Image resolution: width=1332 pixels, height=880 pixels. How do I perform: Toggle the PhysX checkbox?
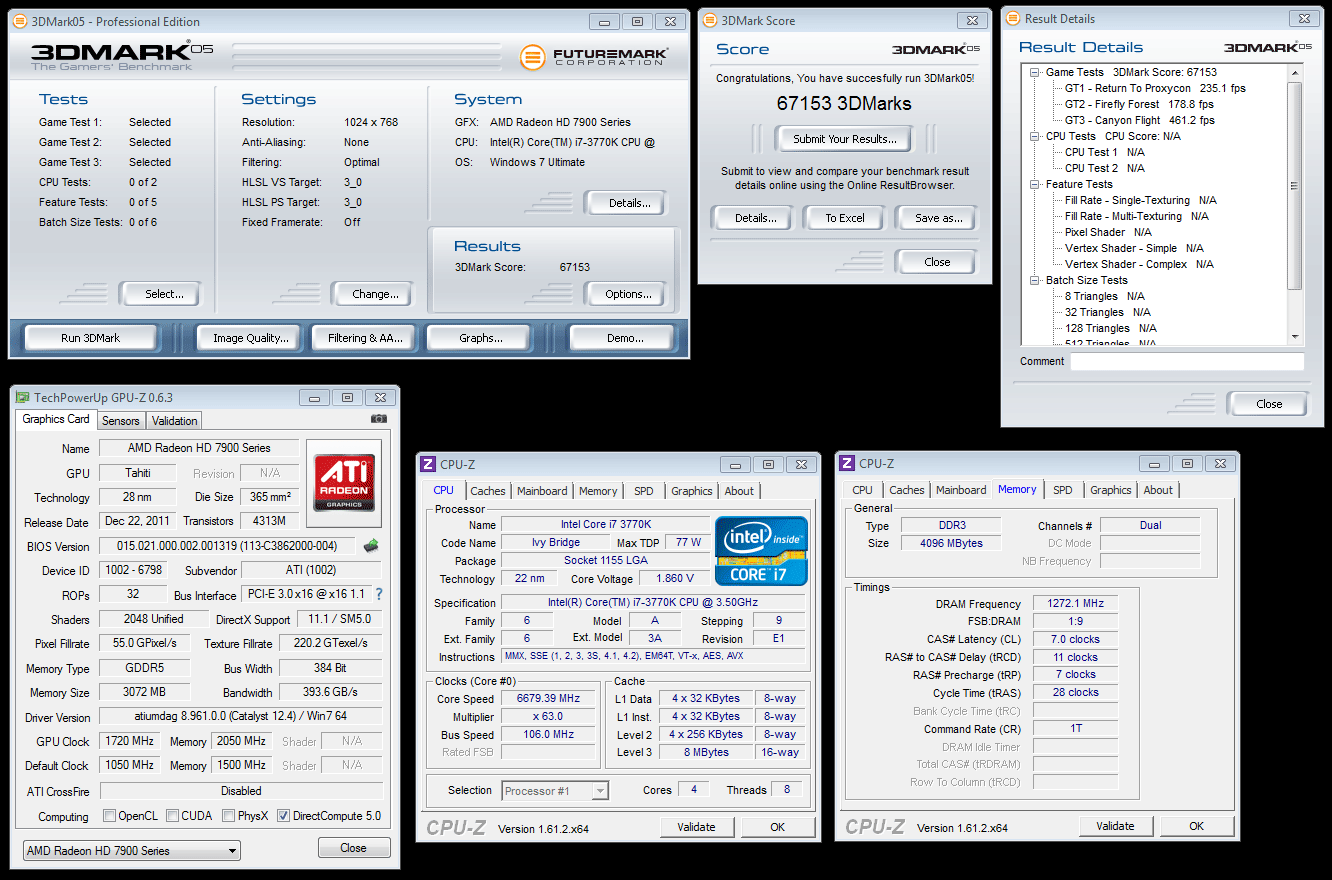(229, 816)
